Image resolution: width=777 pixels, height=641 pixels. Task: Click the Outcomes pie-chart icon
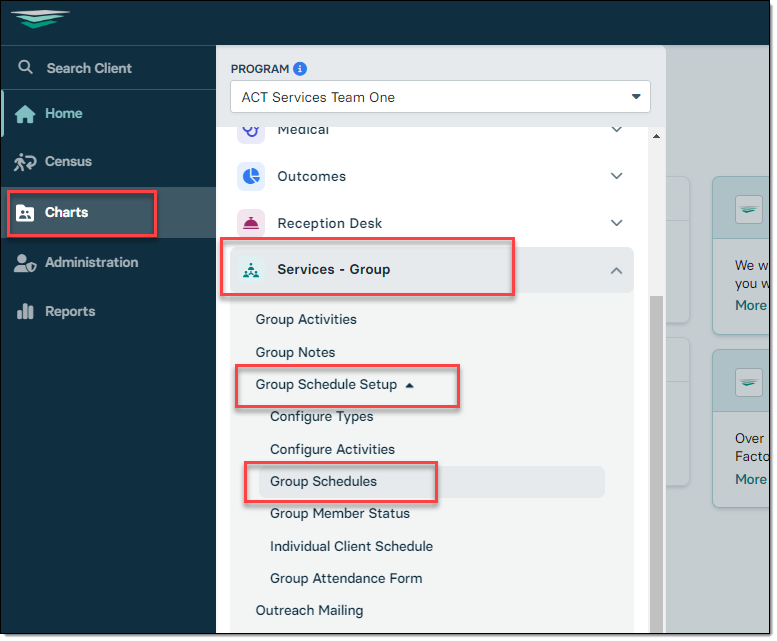[251, 176]
